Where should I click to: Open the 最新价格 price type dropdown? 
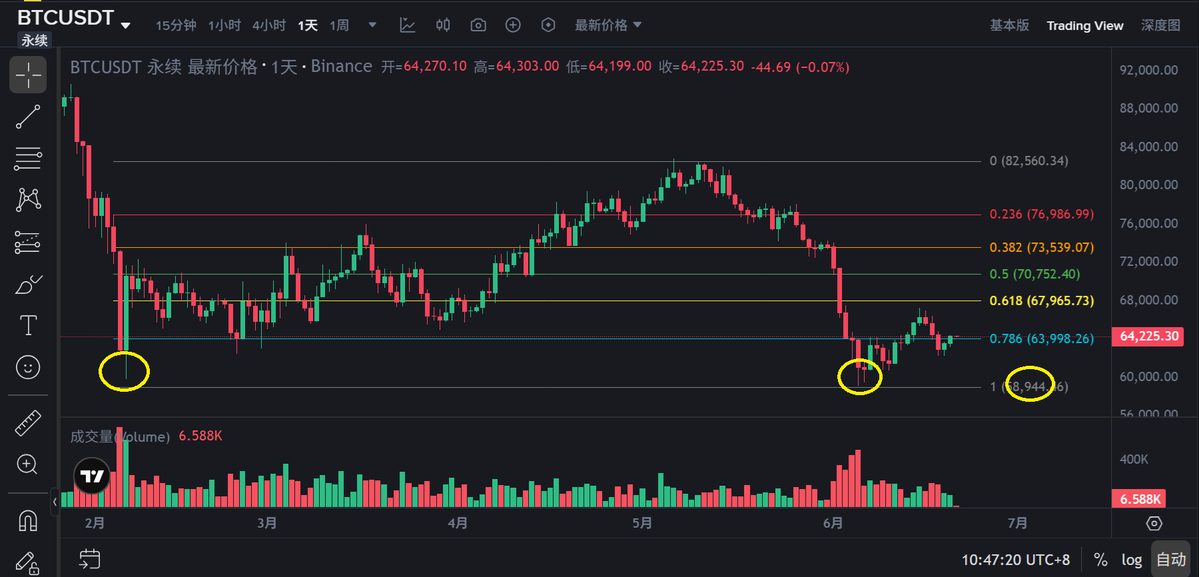[x=609, y=25]
